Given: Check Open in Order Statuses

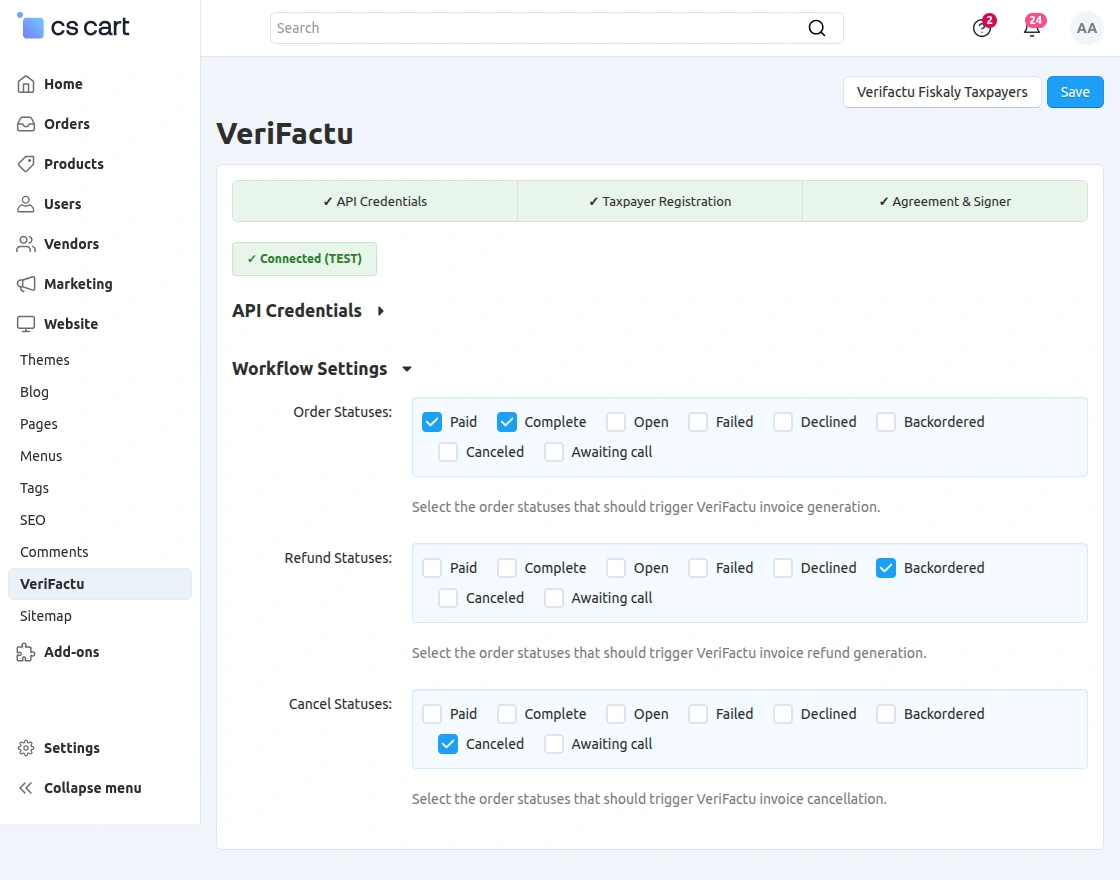Looking at the screenshot, I should (x=616, y=422).
